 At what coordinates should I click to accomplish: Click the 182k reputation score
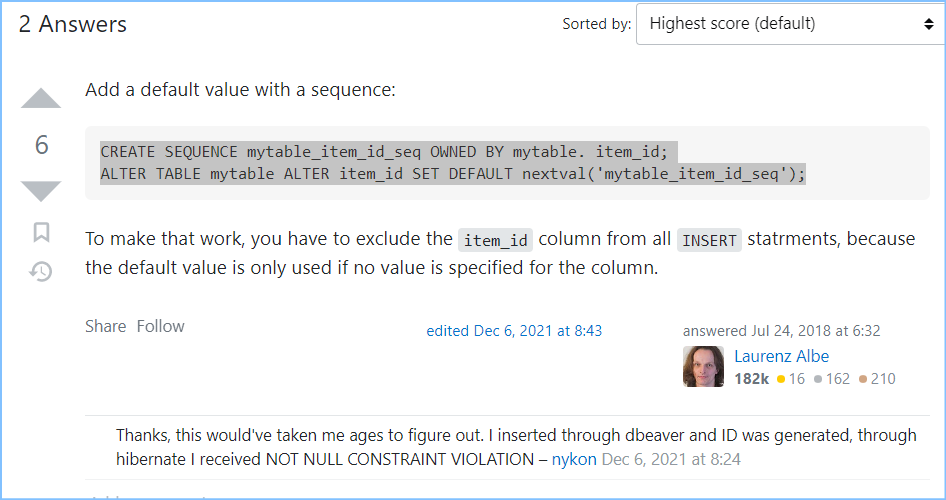point(751,379)
